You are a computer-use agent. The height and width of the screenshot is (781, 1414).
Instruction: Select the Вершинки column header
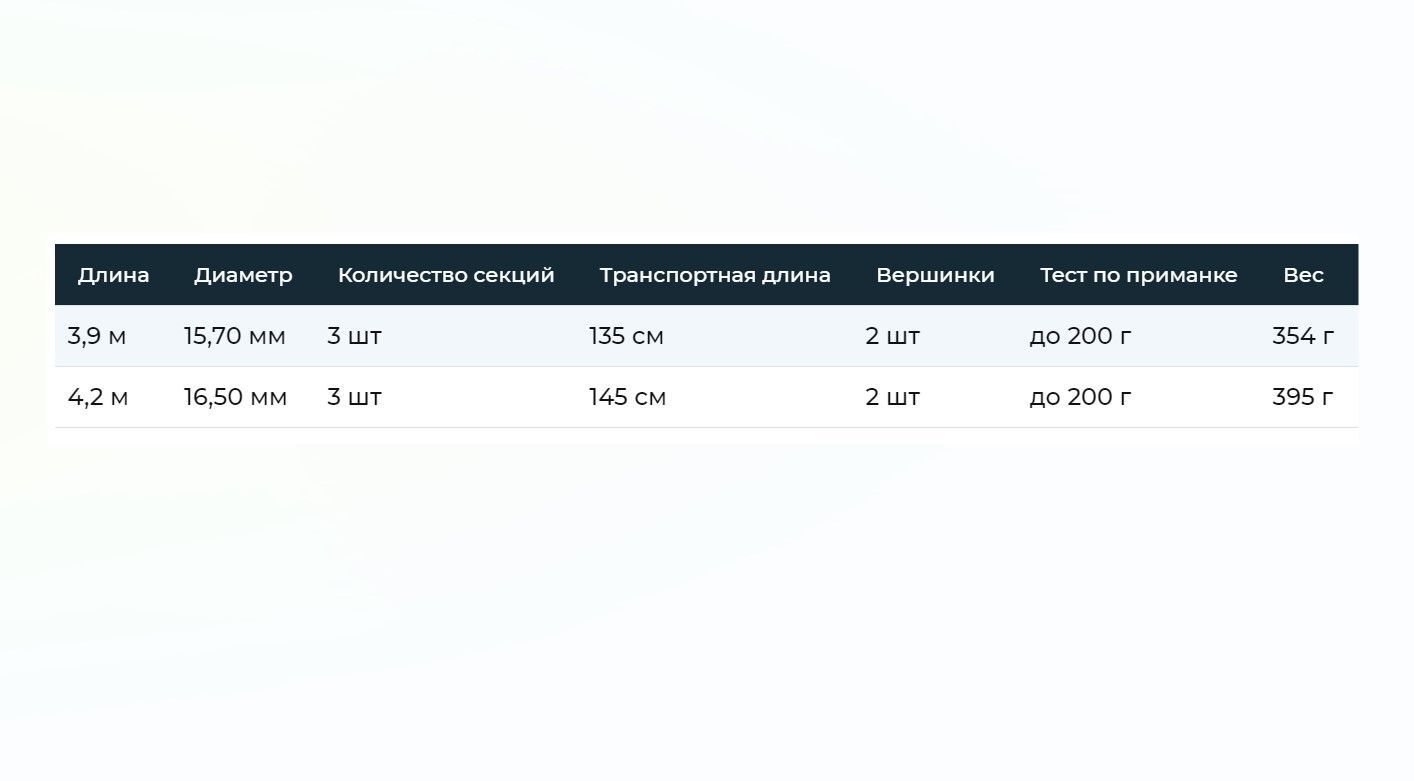935,275
